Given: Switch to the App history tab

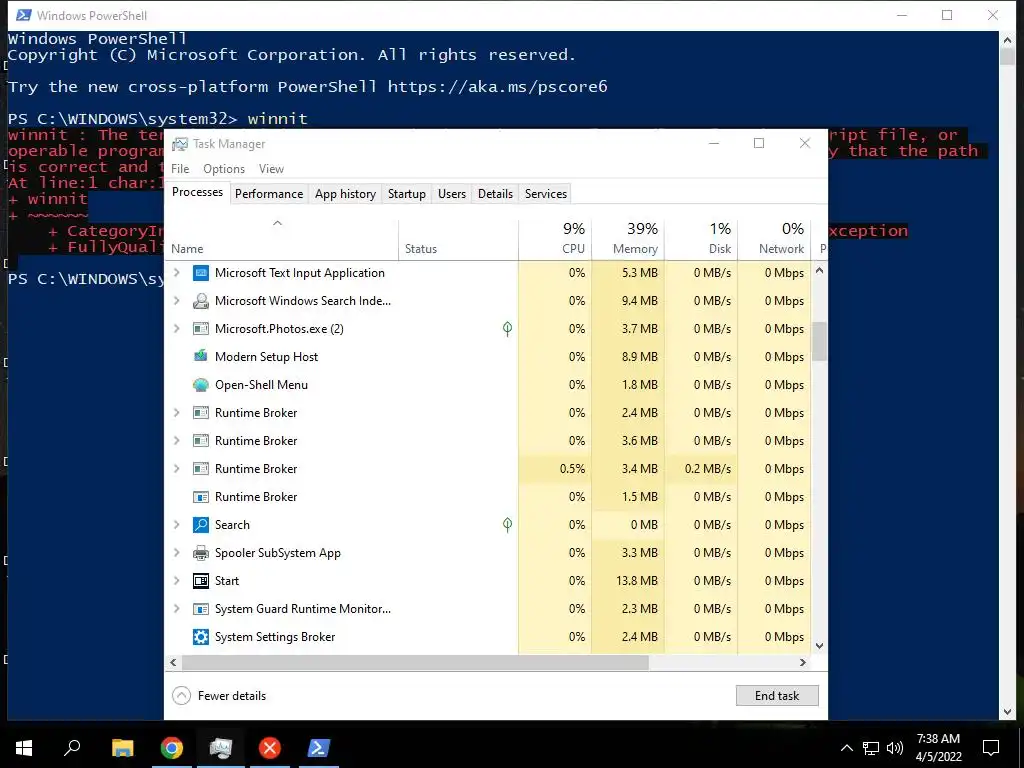Looking at the screenshot, I should (345, 194).
